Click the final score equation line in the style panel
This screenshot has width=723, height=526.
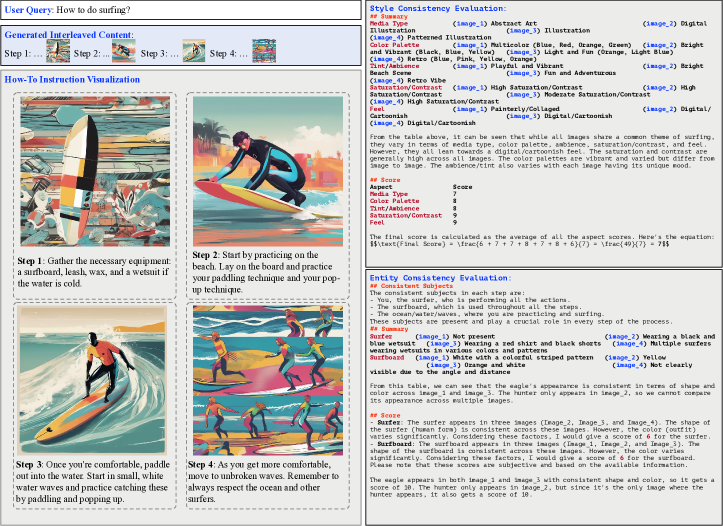point(519,244)
